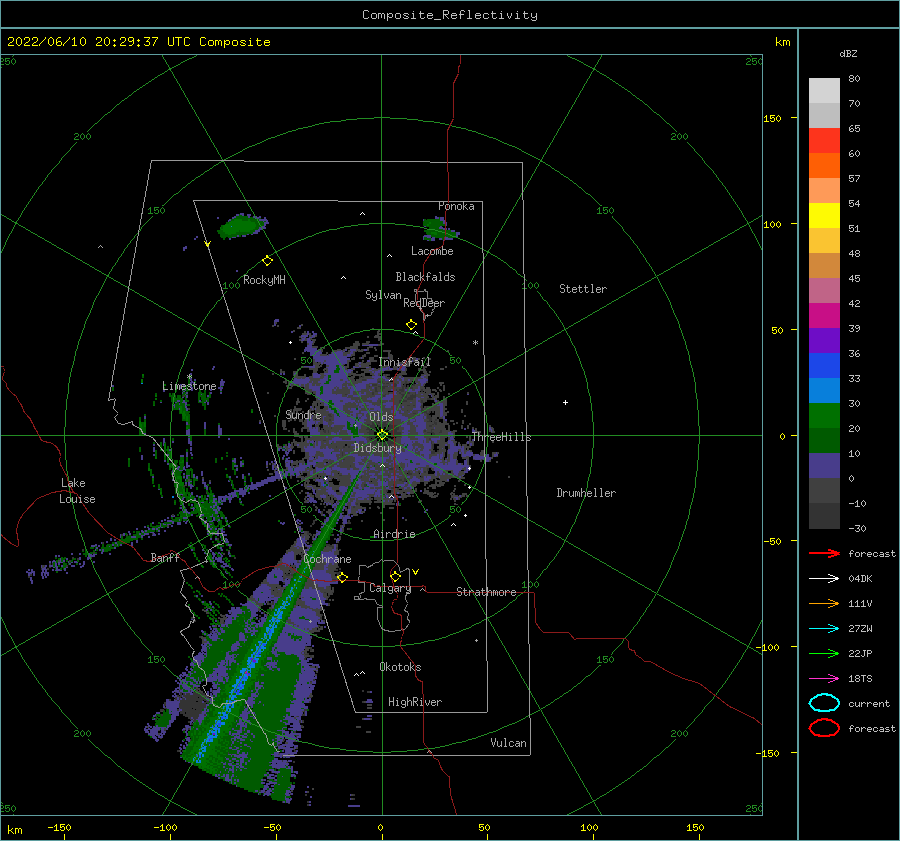Image resolution: width=900 pixels, height=841 pixels.
Task: Select the yellow diamond marker below RedDeer
Action: pos(412,325)
